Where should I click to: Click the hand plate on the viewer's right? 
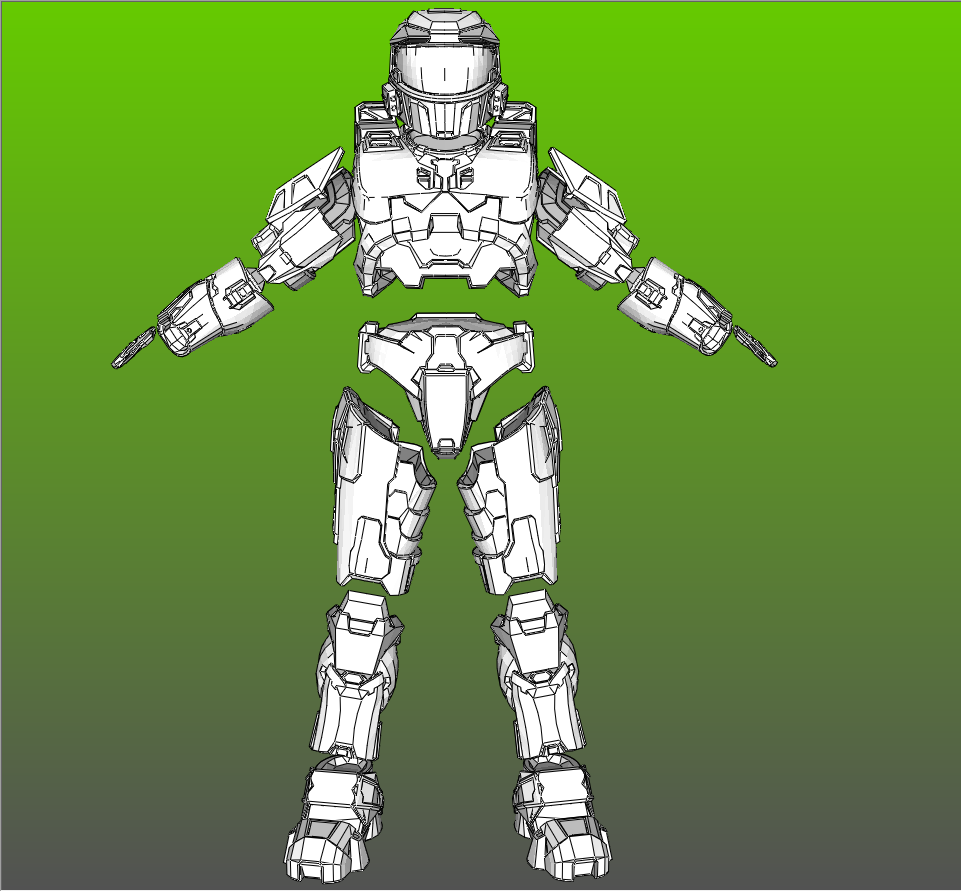[755, 346]
